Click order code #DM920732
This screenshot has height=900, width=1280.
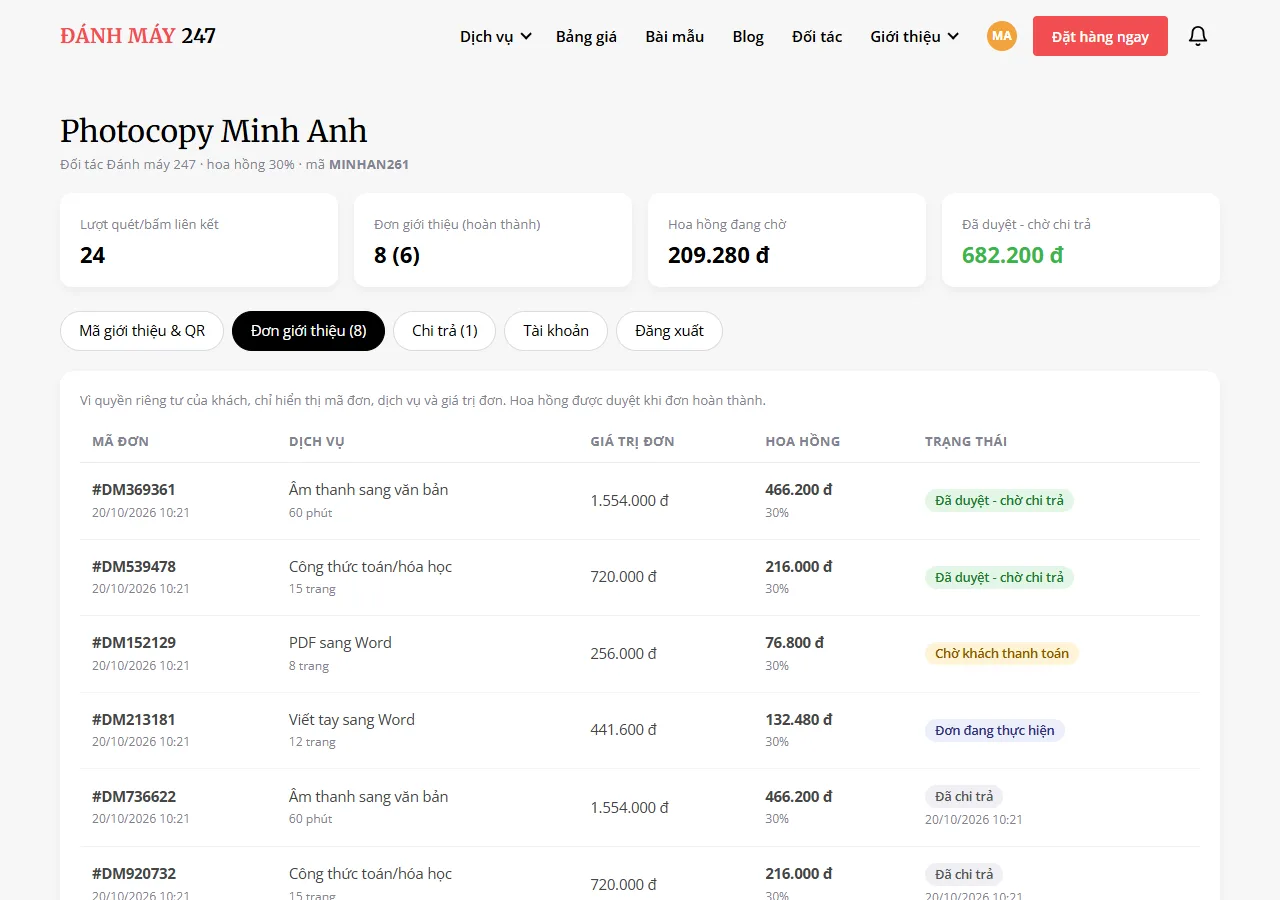pos(134,874)
